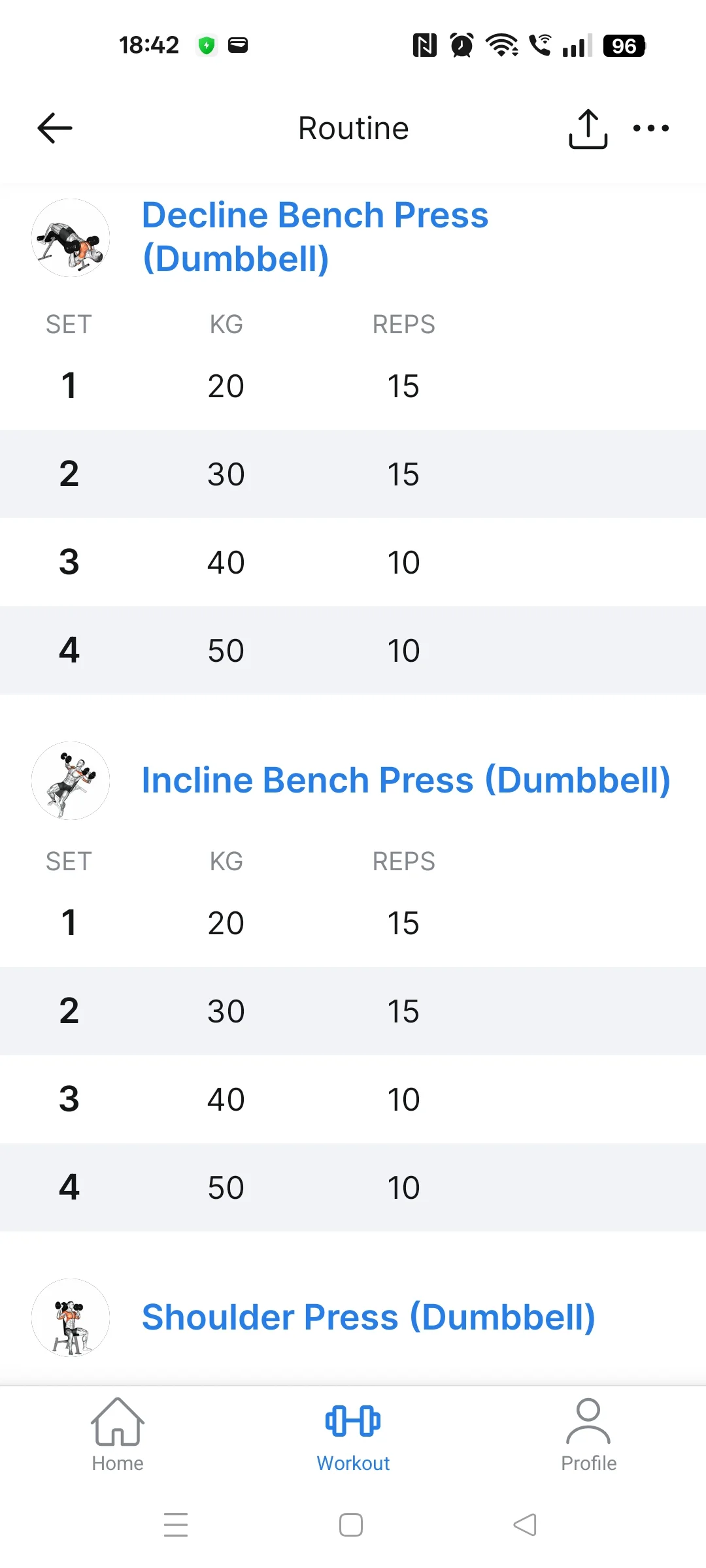Tap the Incline Bench Press exercise thumbnail
This screenshot has width=706, height=1568.
(71, 781)
